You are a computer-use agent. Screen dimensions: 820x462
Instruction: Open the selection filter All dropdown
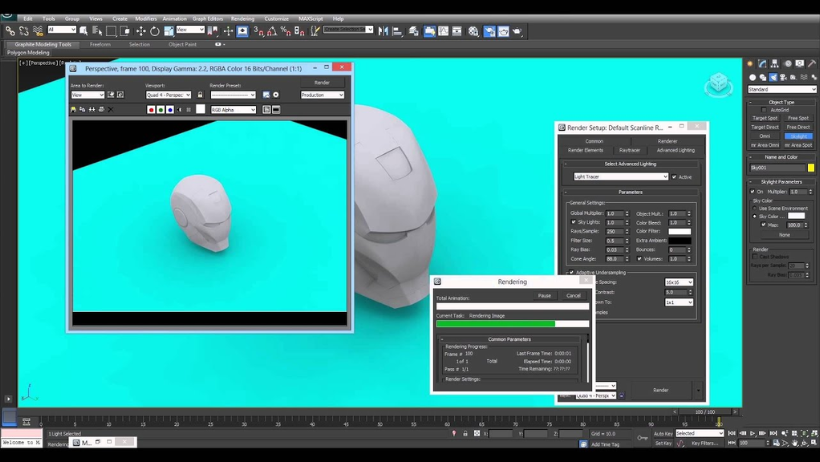click(x=62, y=30)
